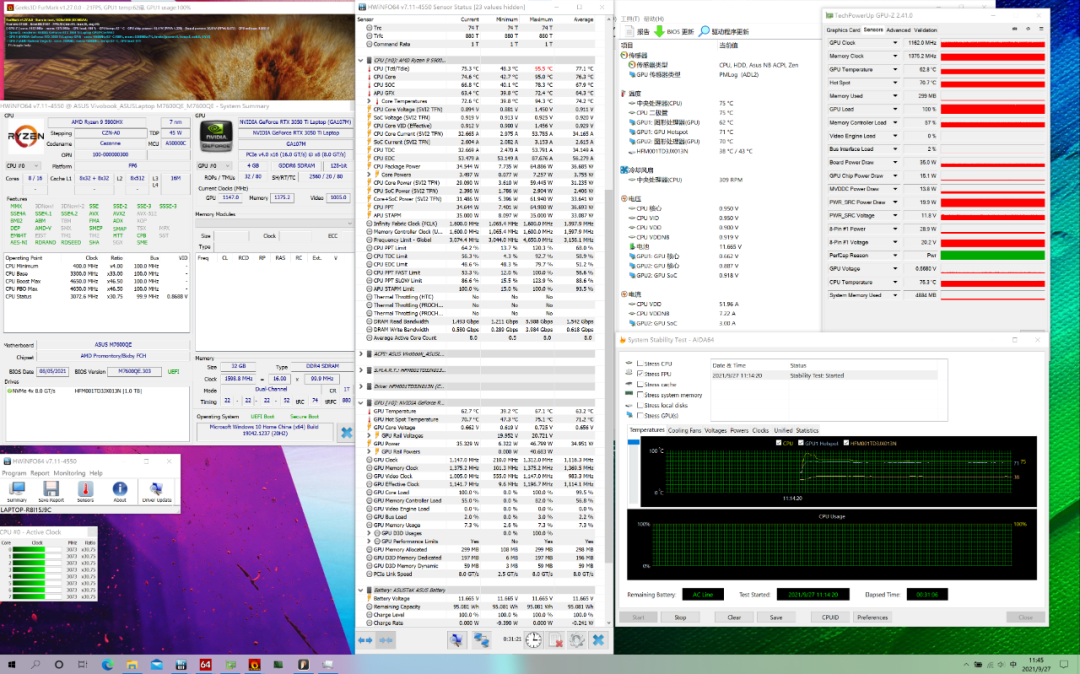Uncheck Stress FPU checkbox
The image size is (1080, 674).
pos(640,374)
